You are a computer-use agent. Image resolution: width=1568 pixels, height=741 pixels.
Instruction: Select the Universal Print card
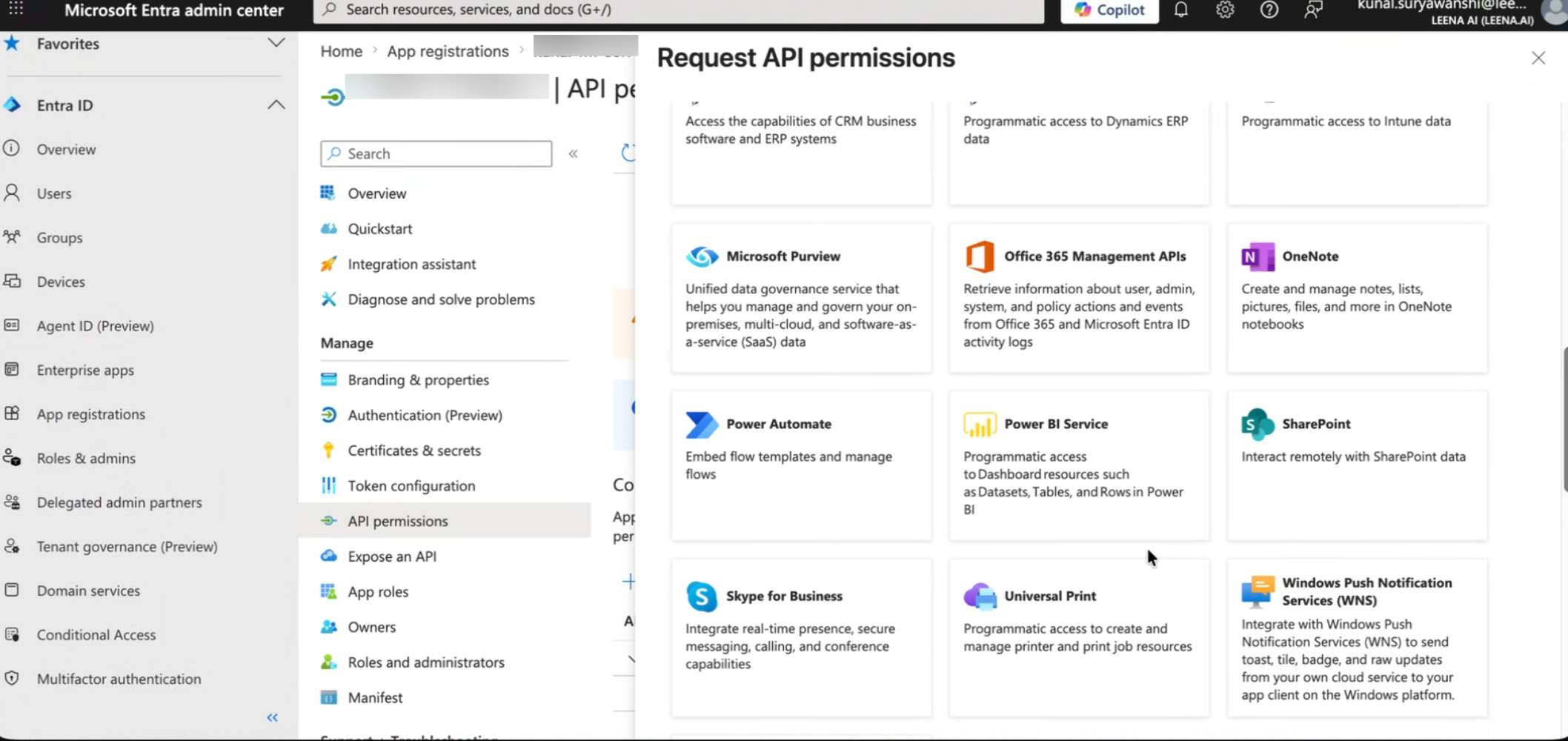coord(1079,638)
